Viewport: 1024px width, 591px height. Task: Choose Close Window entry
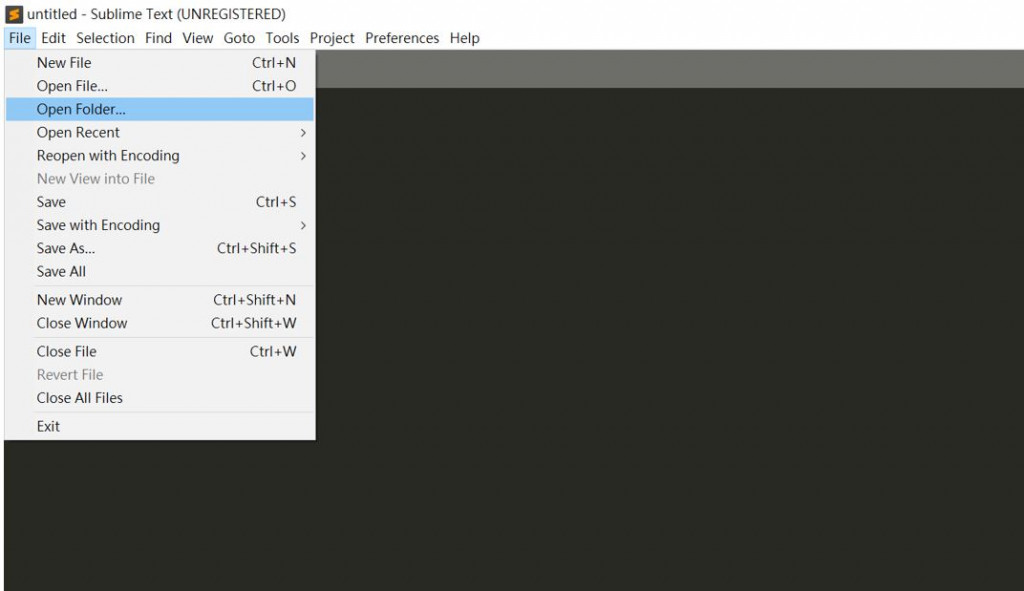tap(159, 323)
